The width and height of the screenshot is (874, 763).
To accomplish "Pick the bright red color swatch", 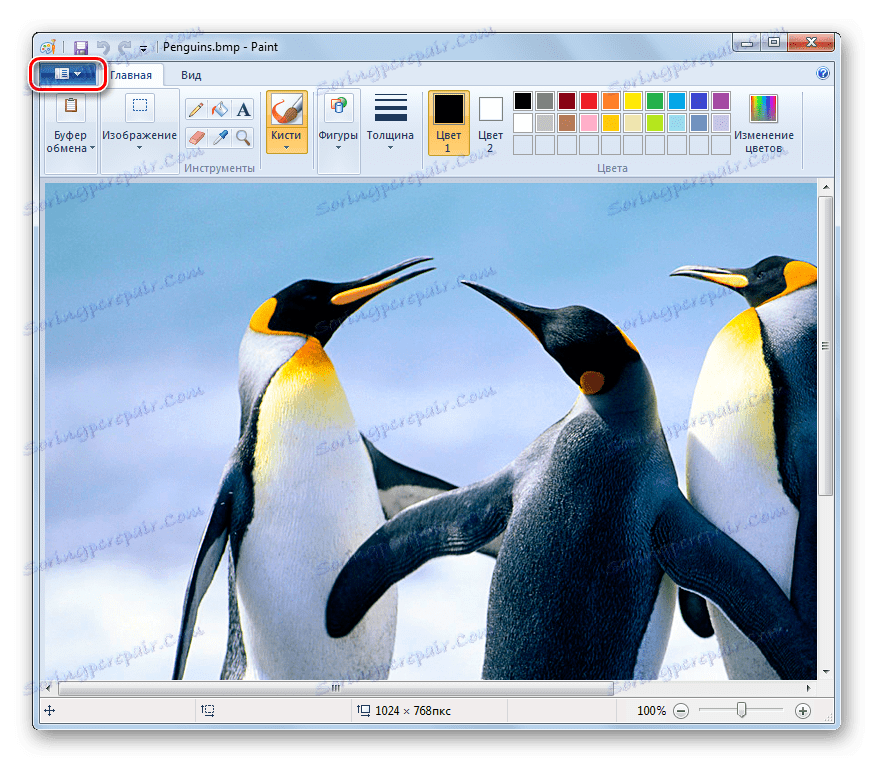I will click(589, 101).
